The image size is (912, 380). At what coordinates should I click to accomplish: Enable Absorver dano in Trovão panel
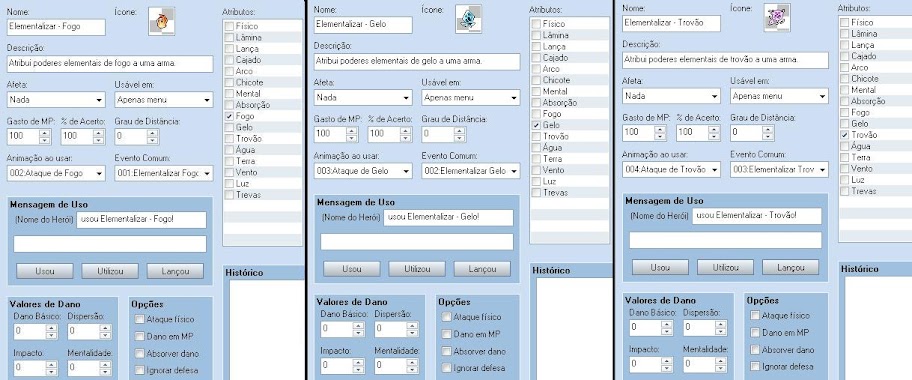755,350
